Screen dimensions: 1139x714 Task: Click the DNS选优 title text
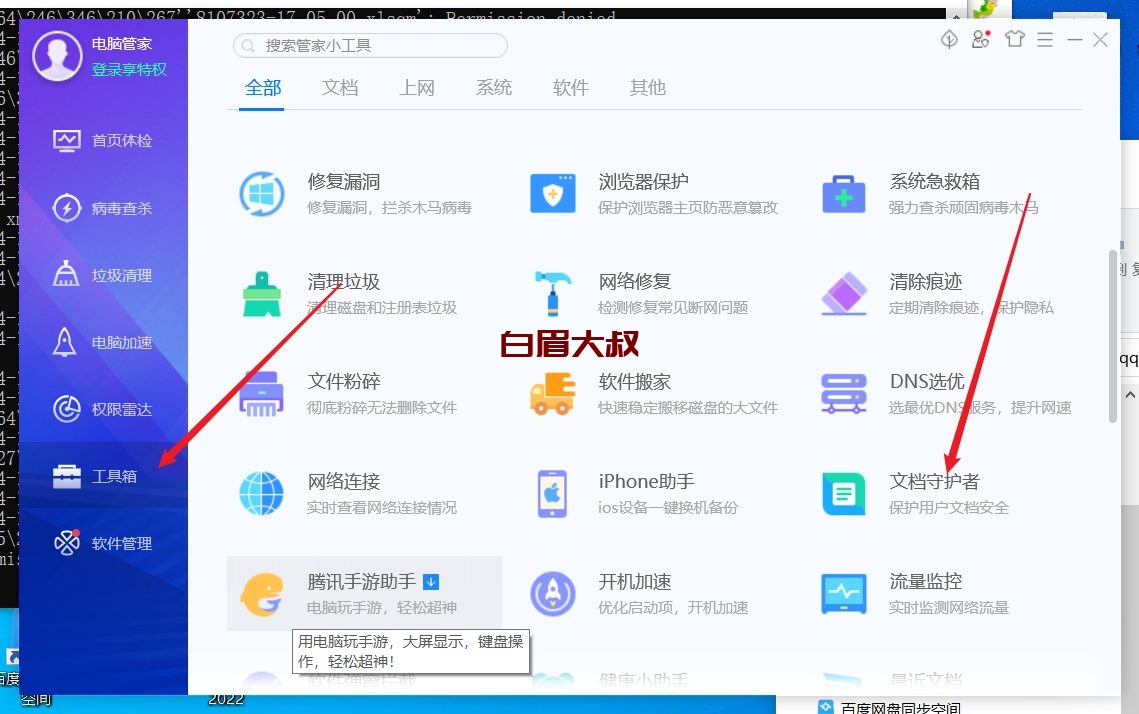[x=927, y=381]
